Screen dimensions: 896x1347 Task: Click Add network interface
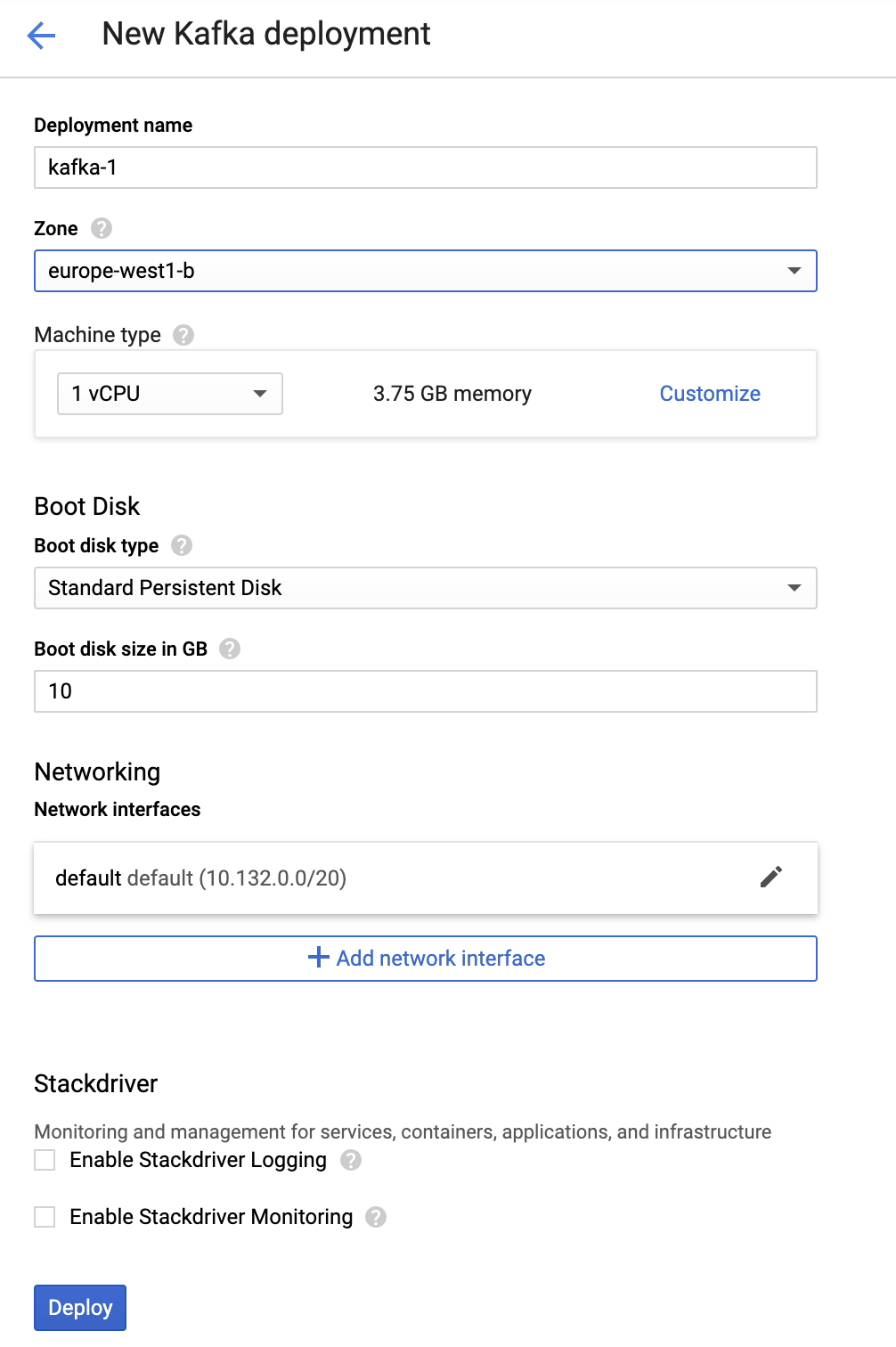coord(440,958)
